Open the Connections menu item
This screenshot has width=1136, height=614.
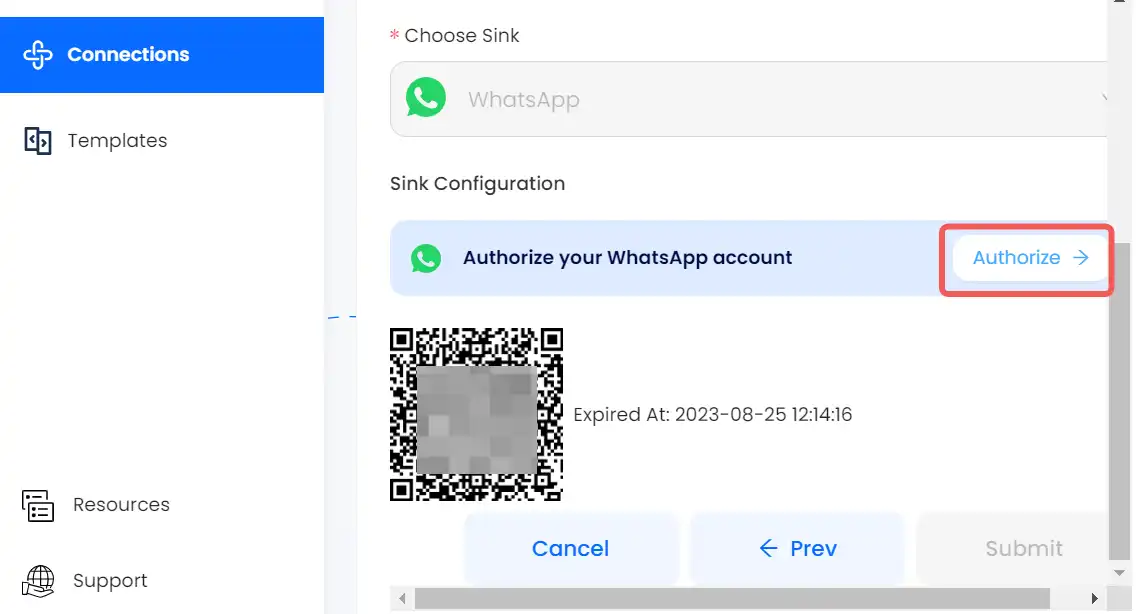[162, 55]
